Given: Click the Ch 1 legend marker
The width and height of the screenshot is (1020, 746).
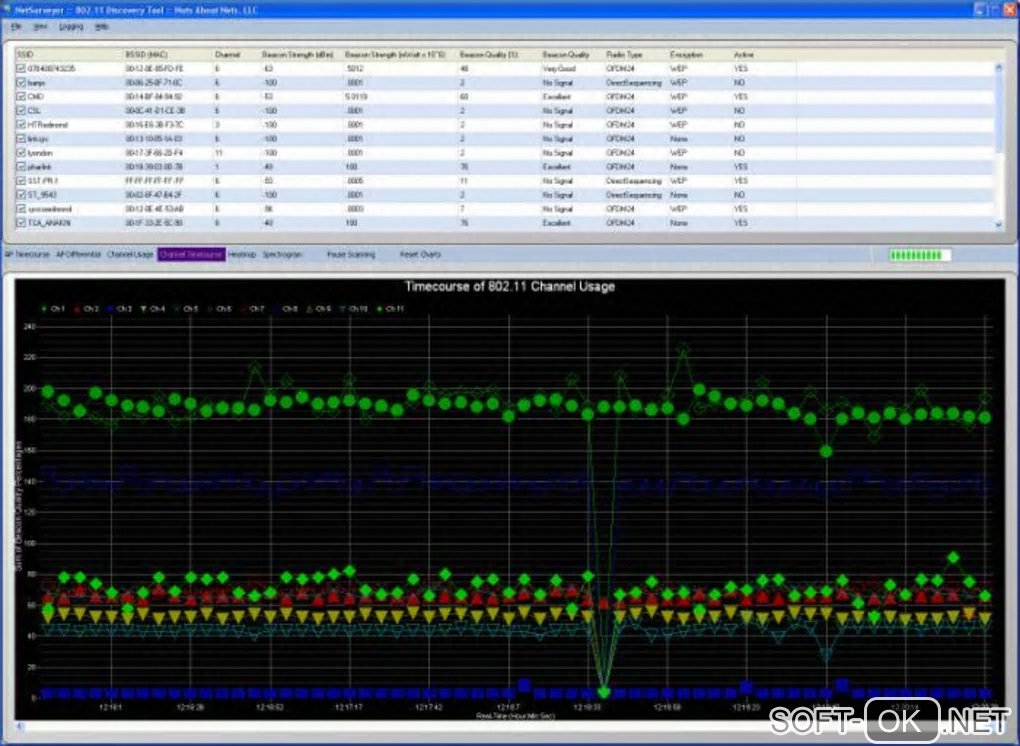Looking at the screenshot, I should click(x=44, y=309).
